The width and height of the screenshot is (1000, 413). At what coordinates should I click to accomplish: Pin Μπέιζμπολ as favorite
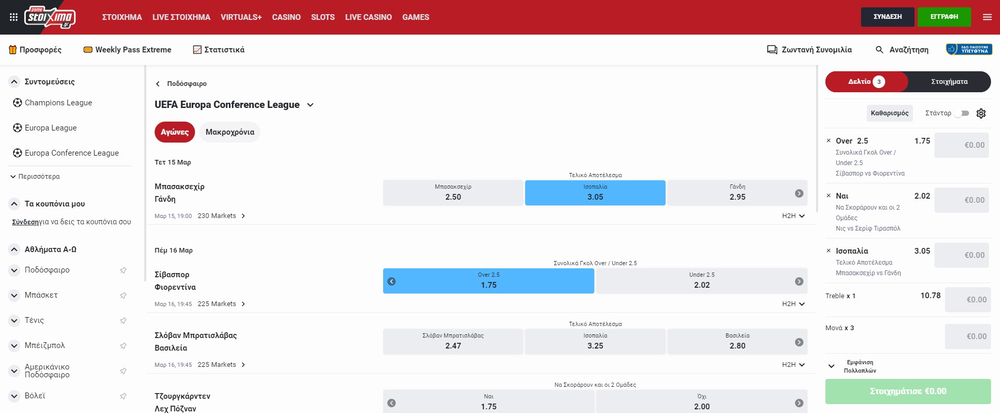point(123,345)
